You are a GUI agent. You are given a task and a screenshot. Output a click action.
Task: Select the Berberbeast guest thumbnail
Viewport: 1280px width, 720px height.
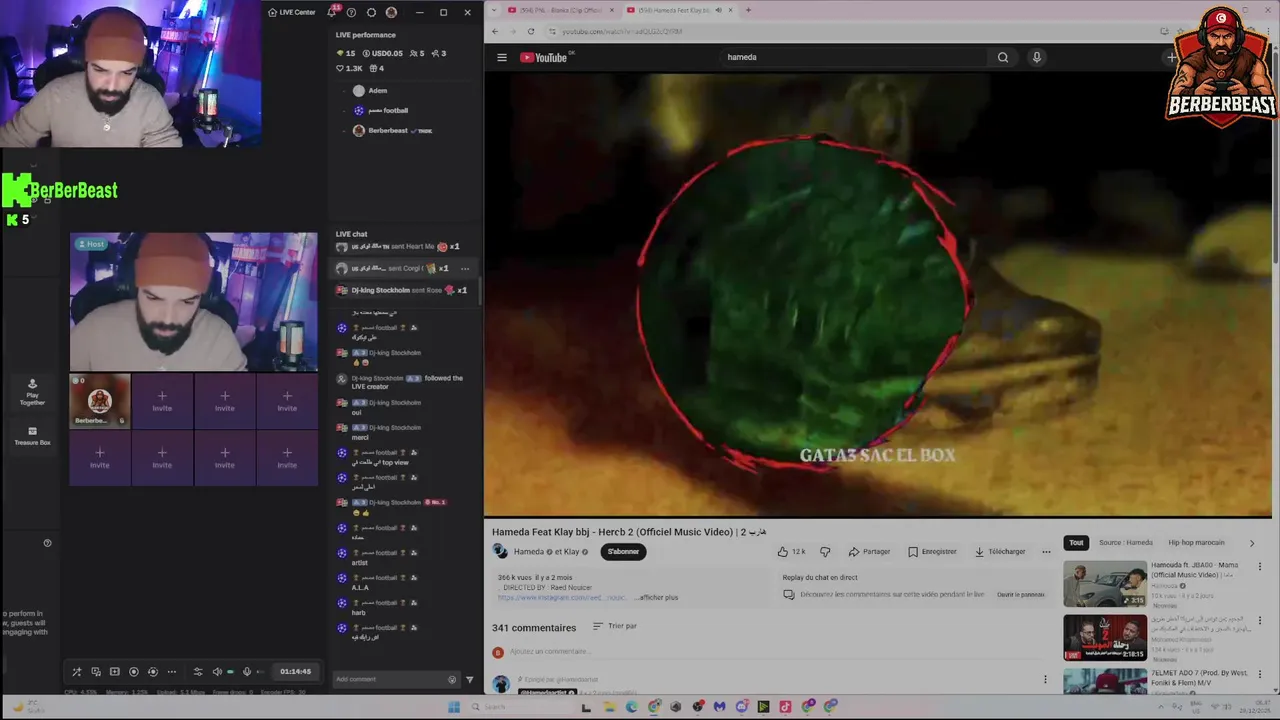(x=100, y=401)
